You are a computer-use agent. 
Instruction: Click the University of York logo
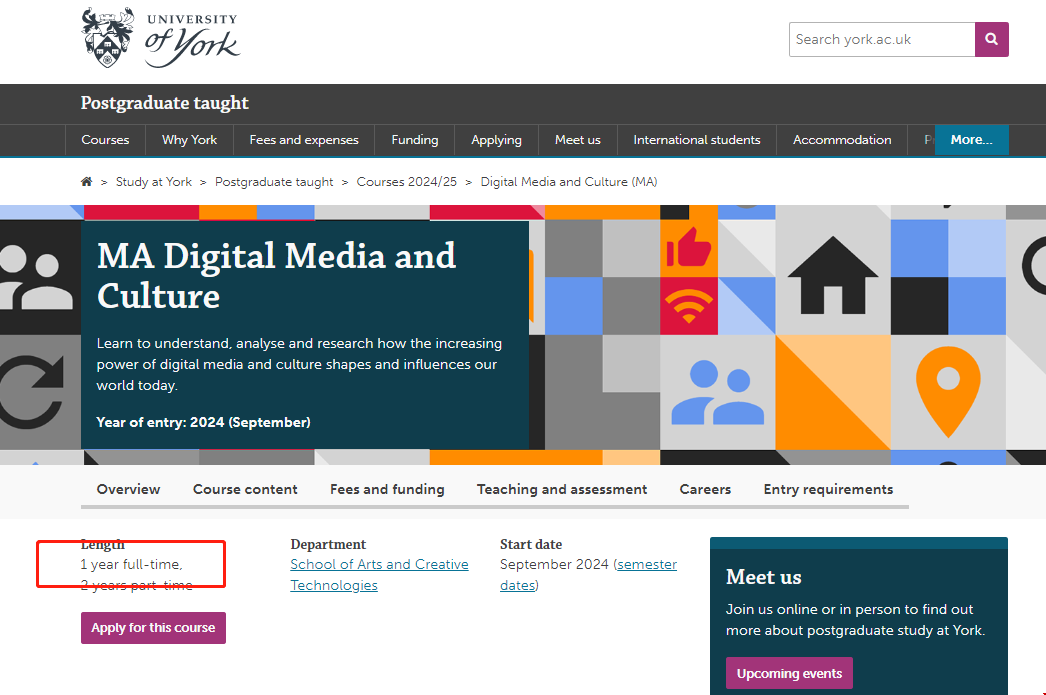160,38
